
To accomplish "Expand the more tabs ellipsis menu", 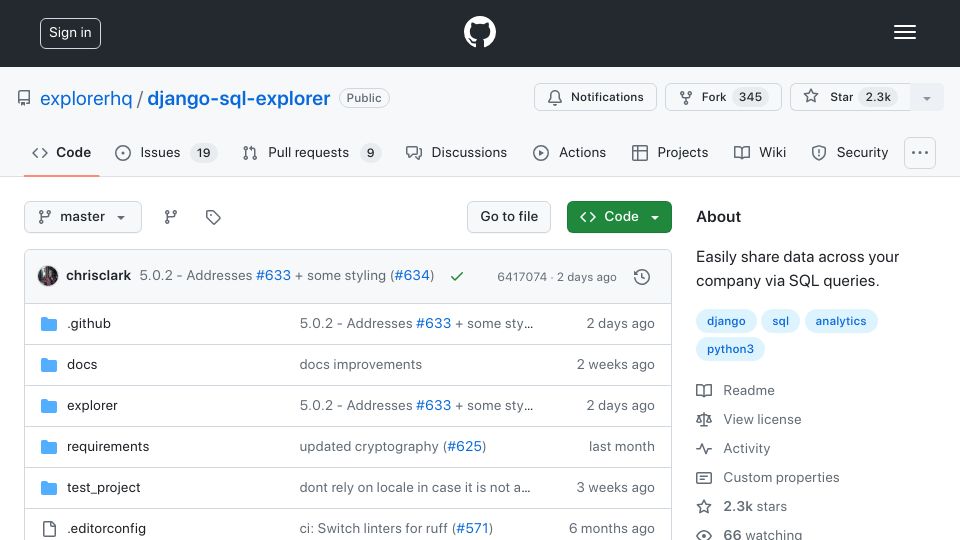I will (x=920, y=152).
